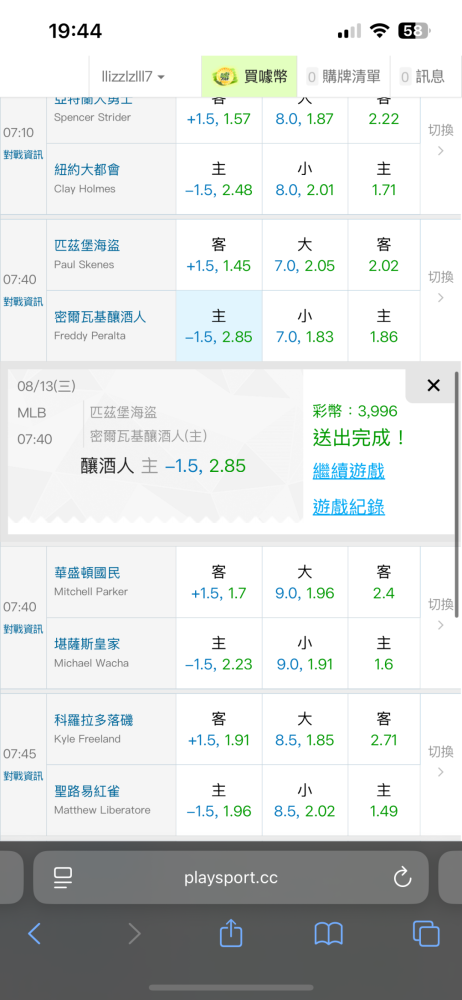462x1000 pixels.
Task: Open page format menu in address bar
Action: click(63, 878)
